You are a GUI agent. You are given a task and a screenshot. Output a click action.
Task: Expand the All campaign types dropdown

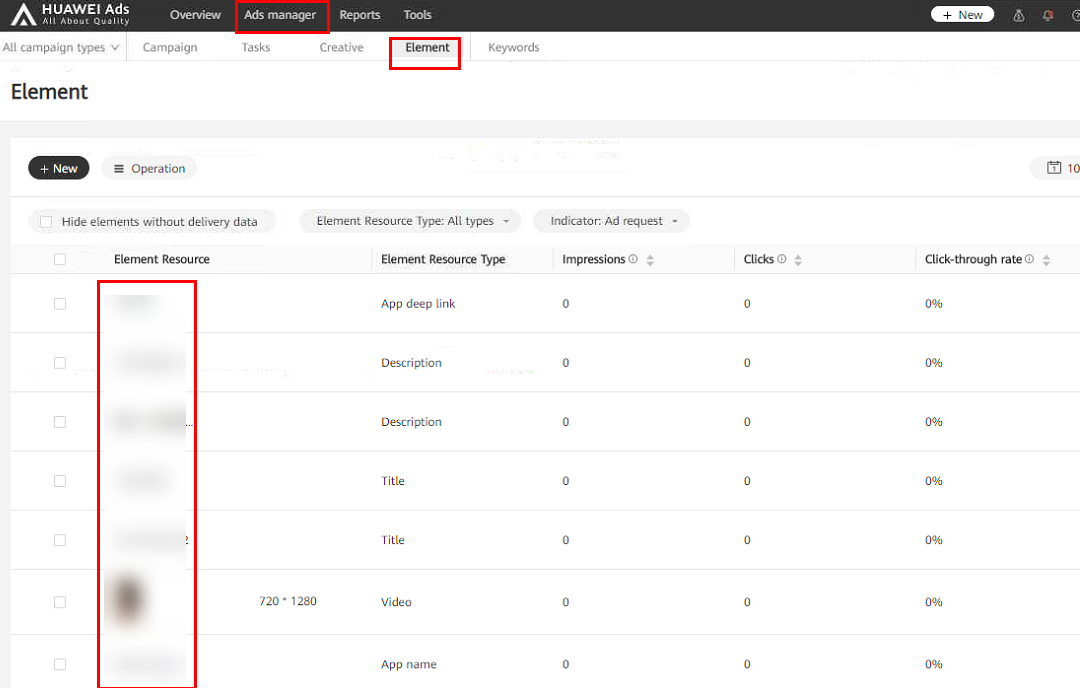(60, 47)
